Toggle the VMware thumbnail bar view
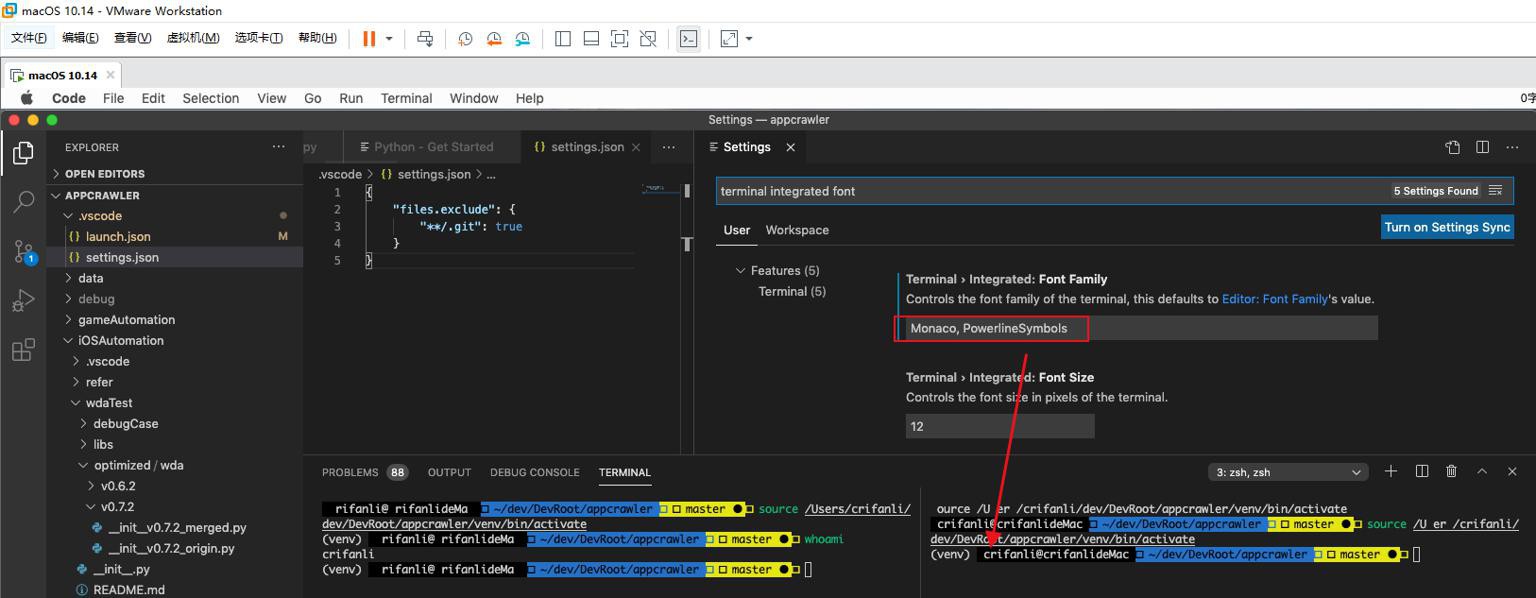Image resolution: width=1536 pixels, height=598 pixels. (591, 38)
